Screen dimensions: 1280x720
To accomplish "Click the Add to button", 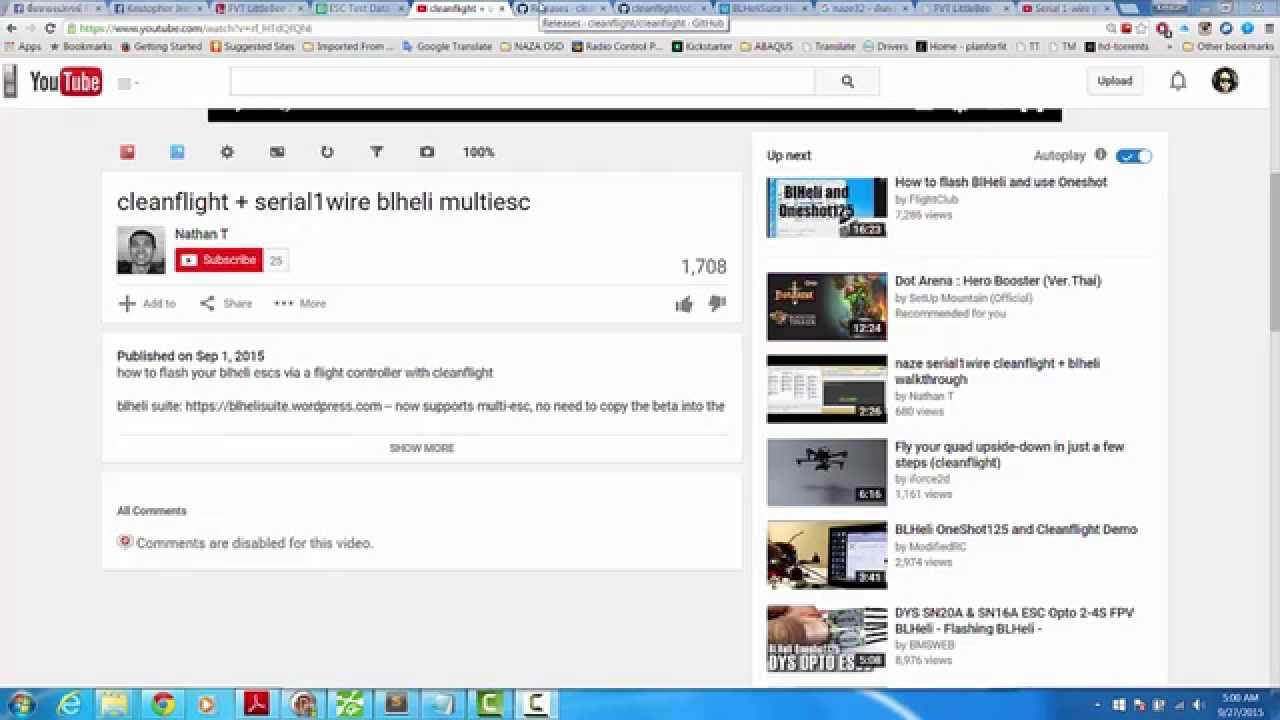I will click(147, 303).
